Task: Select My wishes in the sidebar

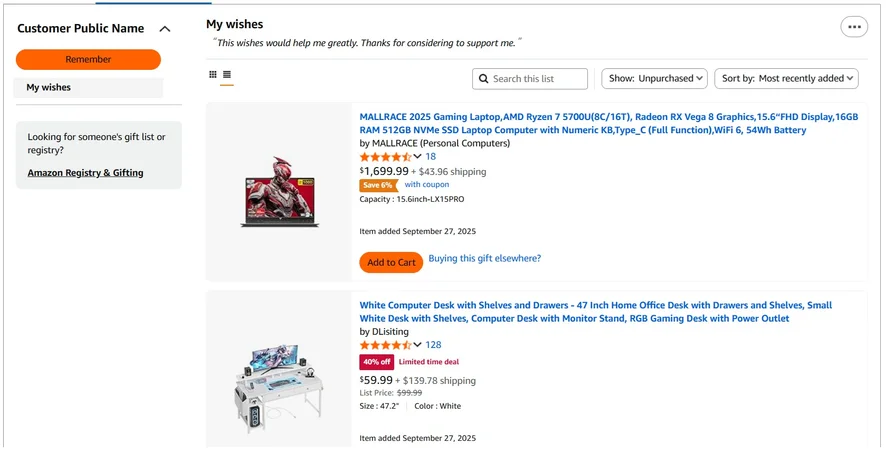Action: click(x=88, y=88)
